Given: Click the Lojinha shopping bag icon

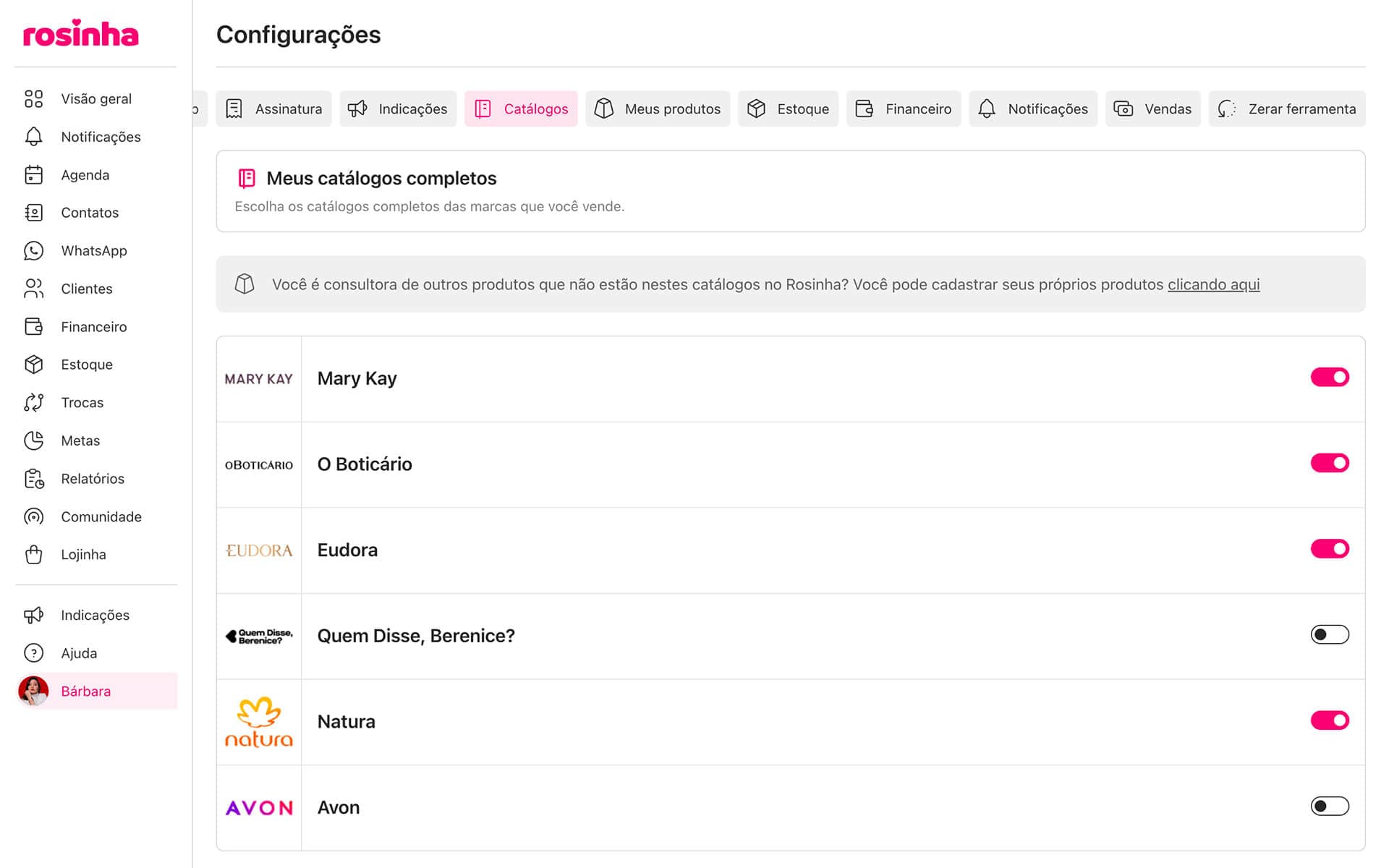Looking at the screenshot, I should 33,555.
